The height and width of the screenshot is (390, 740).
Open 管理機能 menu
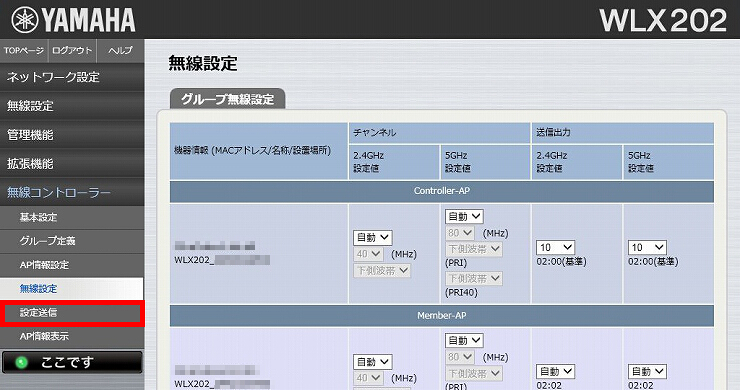(x=72, y=135)
